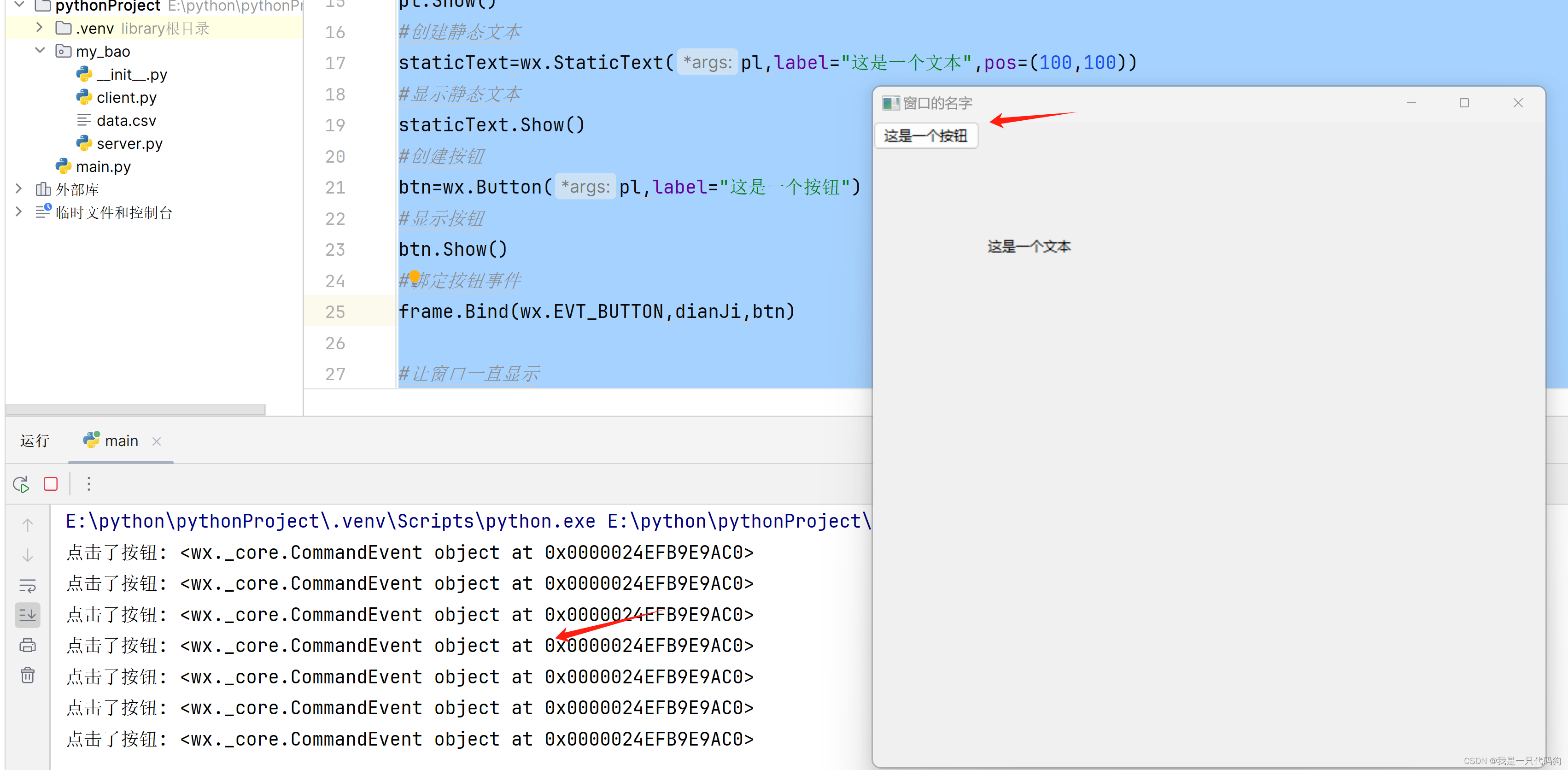1568x770 pixels.
Task: Print the console output
Action: (x=27, y=645)
